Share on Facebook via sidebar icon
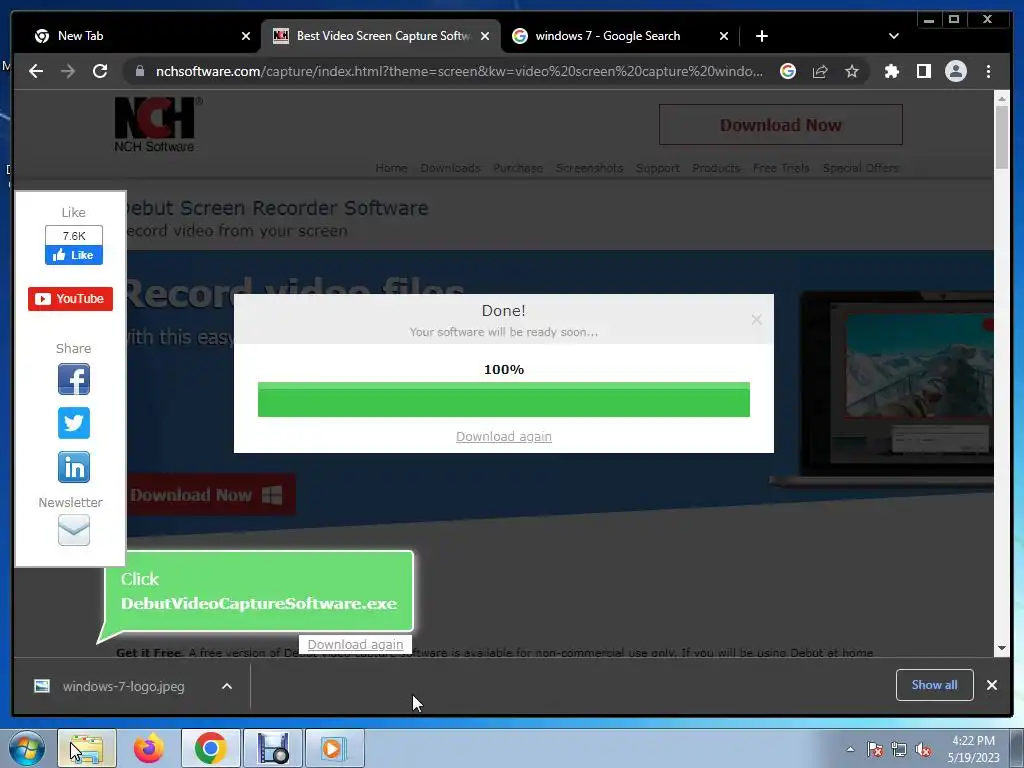Screen dimensions: 1024x768 [x=74, y=379]
